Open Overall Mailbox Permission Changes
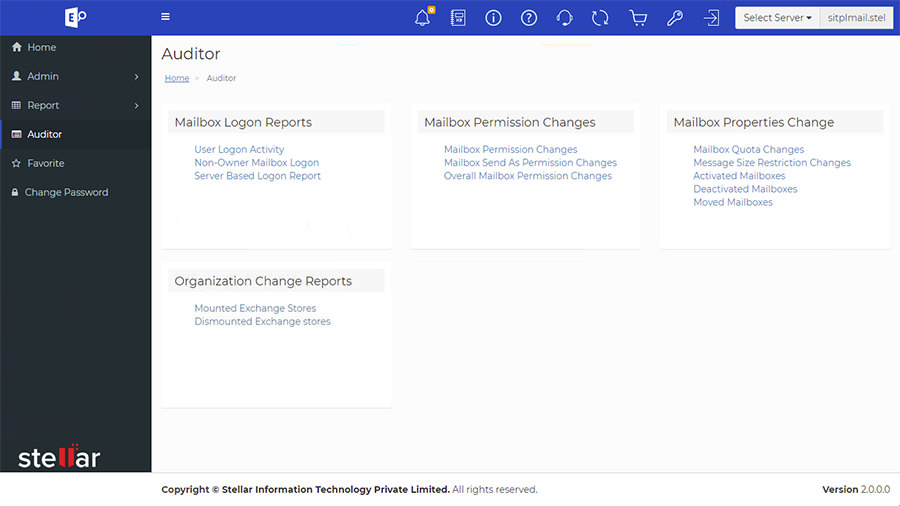Viewport: 900px width, 506px height. click(527, 176)
